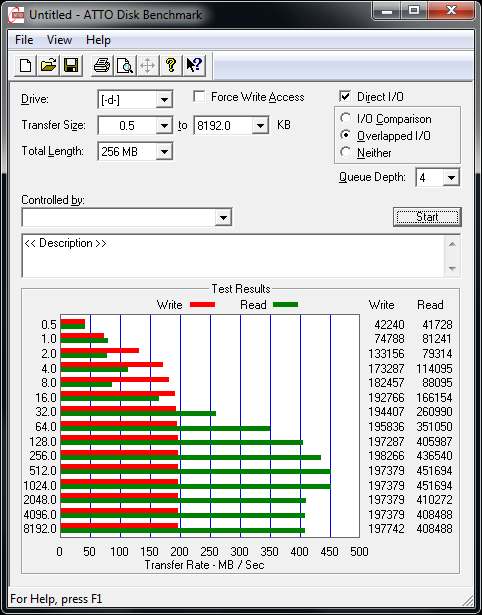
Task: Open the File menu
Action: point(24,40)
